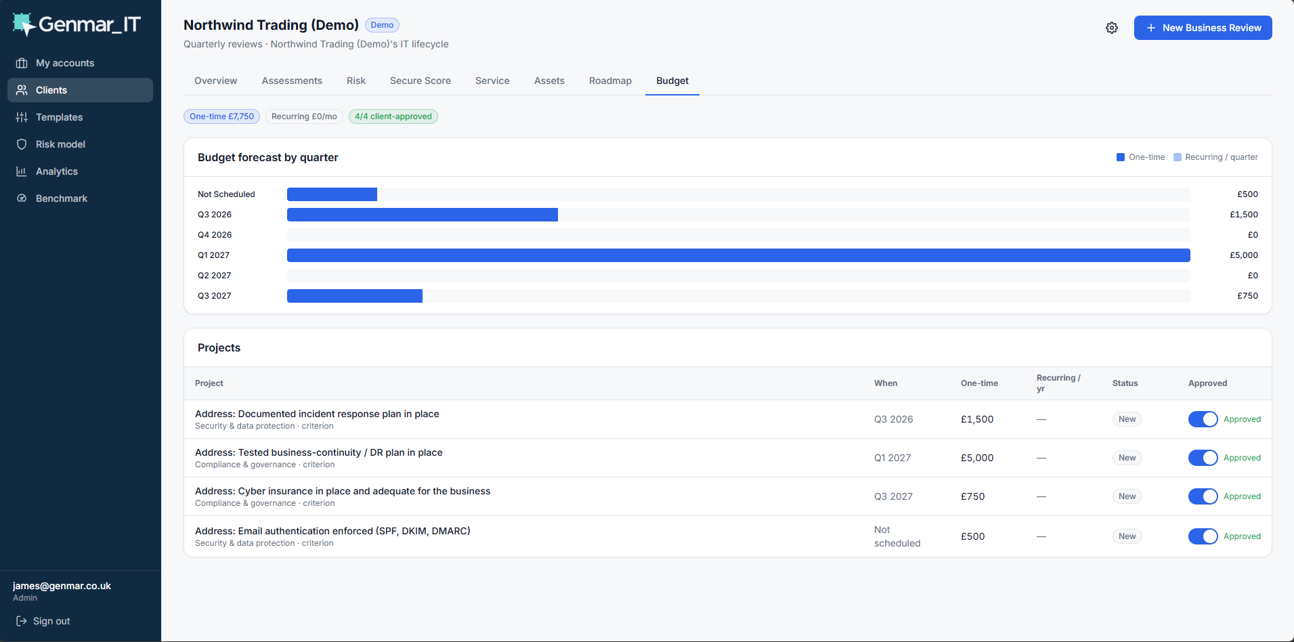Open the Cyber insurance in place project
Screen dimensions: 1294x642
(343, 491)
